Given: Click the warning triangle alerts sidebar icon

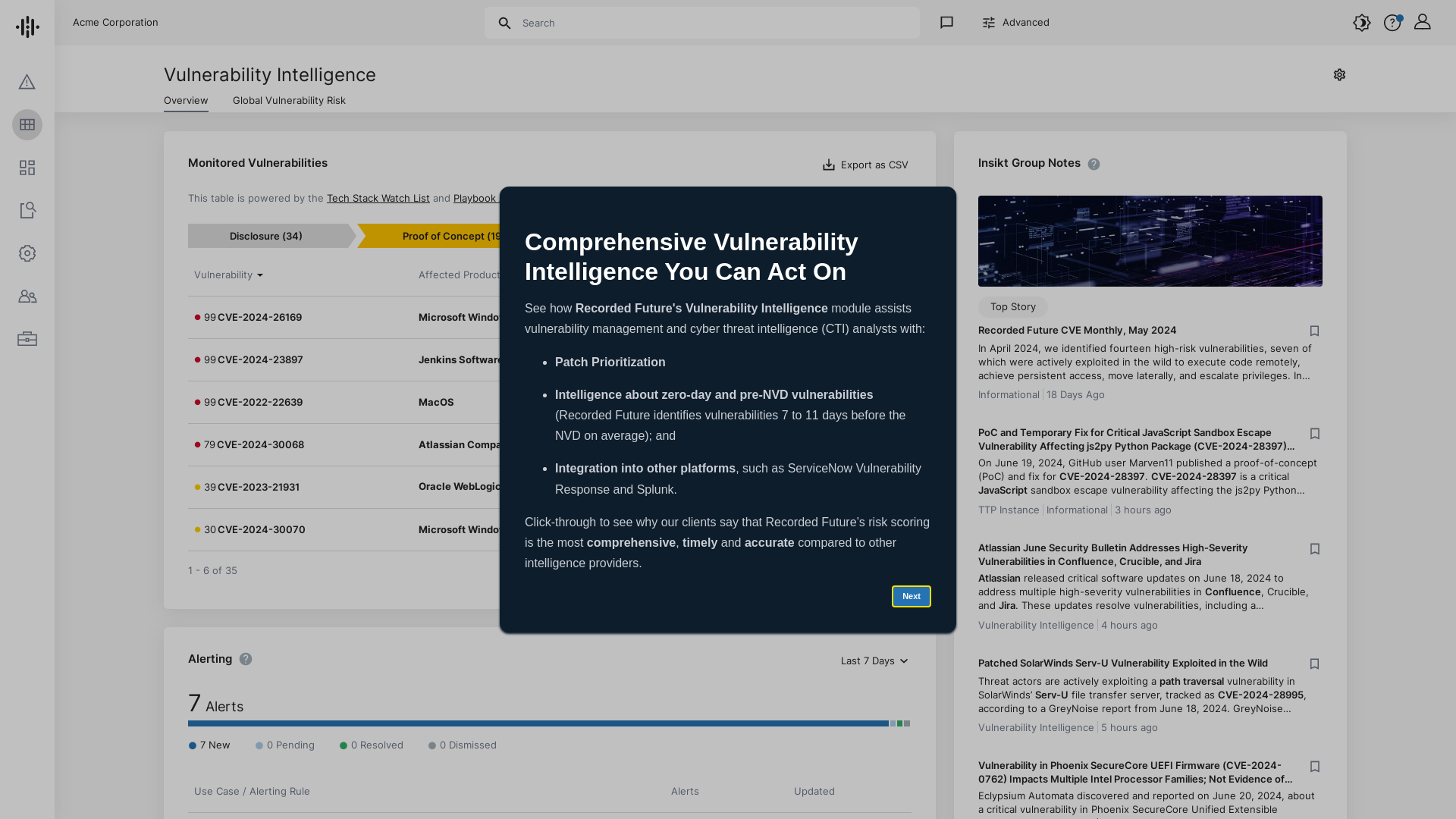Looking at the screenshot, I should (27, 82).
